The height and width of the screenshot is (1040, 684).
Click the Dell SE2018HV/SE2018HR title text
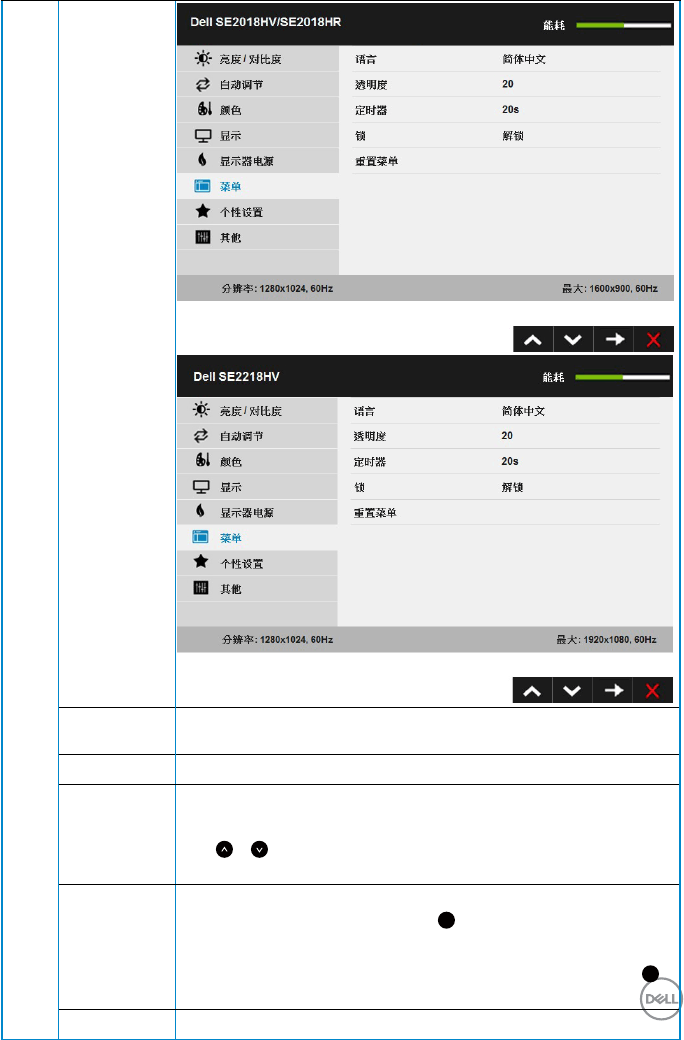pos(265,22)
